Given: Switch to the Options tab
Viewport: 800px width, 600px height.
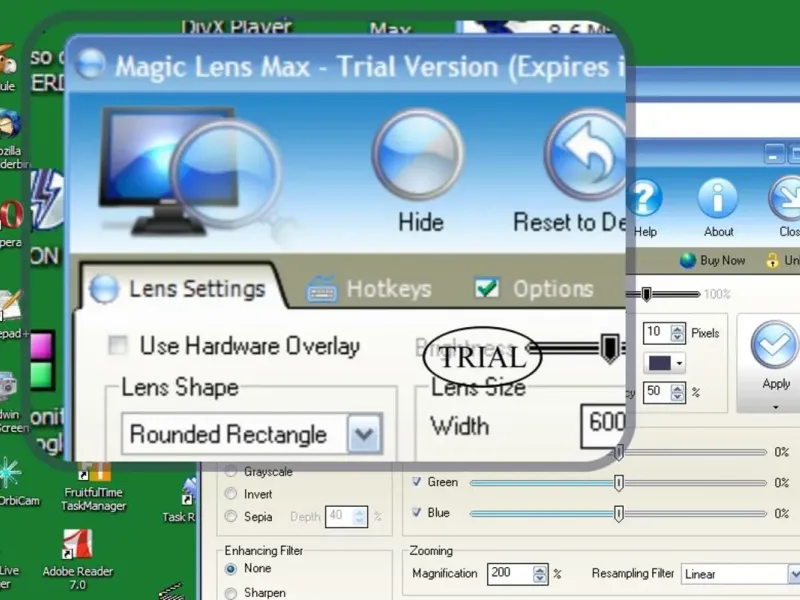Looking at the screenshot, I should pos(535,289).
